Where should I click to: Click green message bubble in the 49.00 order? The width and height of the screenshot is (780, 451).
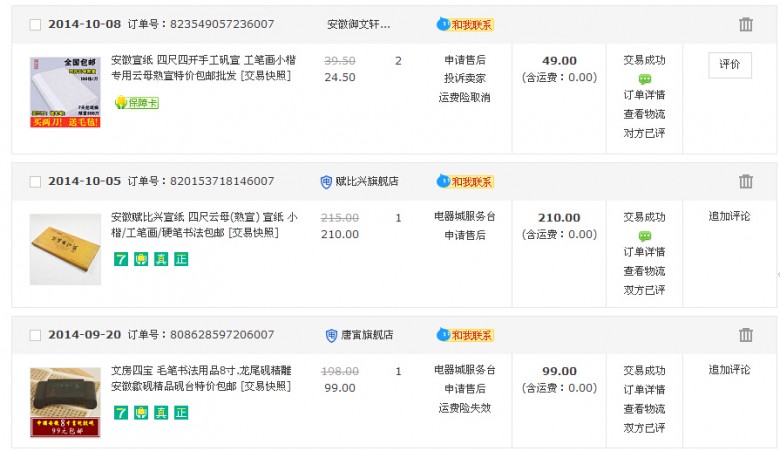[x=645, y=79]
